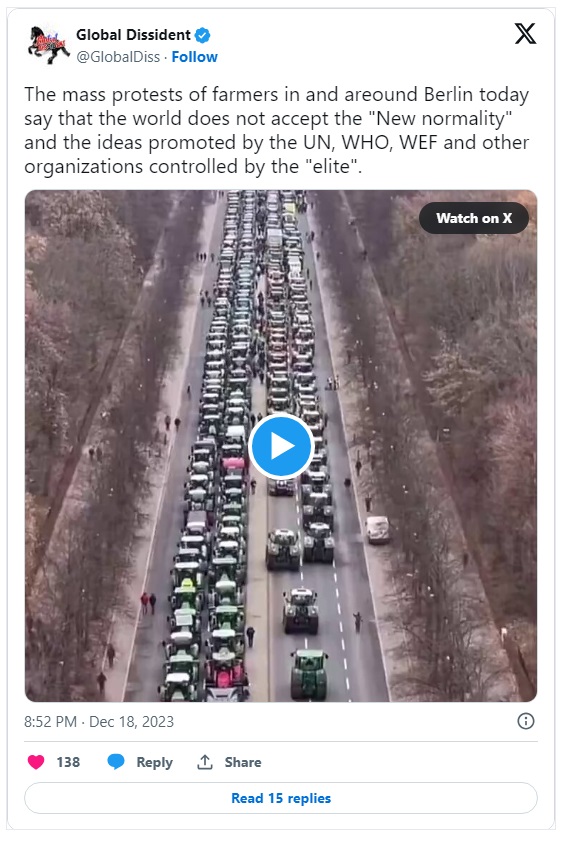Play the tractor protest video

pos(281,446)
